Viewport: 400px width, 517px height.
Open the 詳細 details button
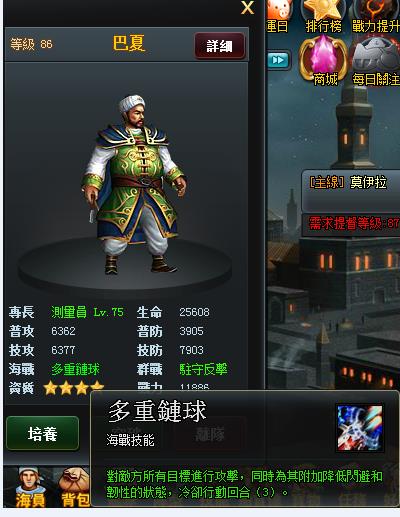(220, 46)
